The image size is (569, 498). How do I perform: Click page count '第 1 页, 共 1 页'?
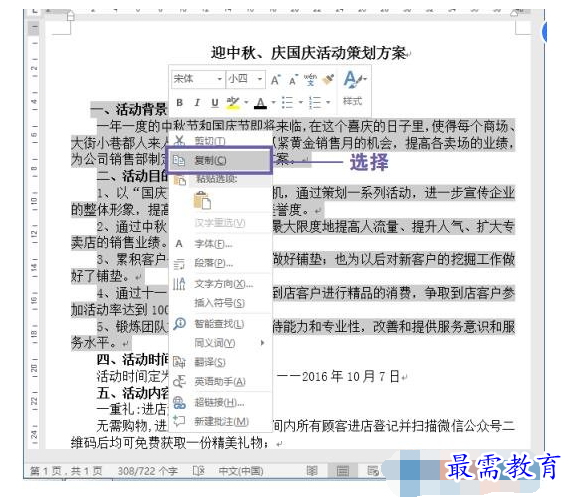66,471
